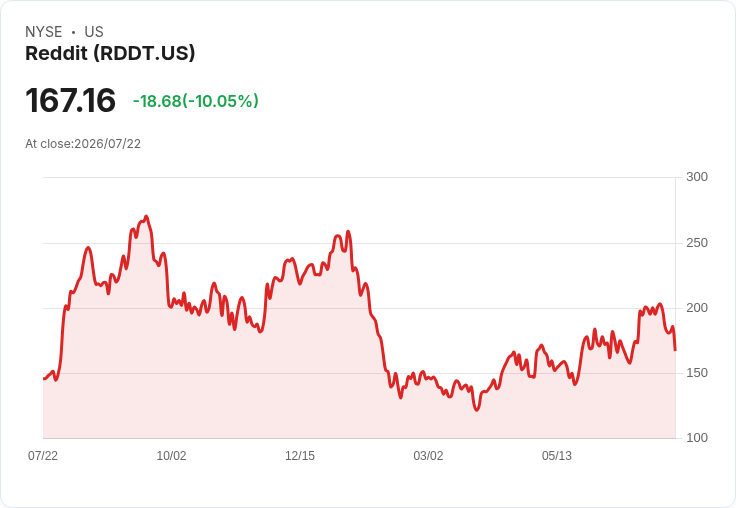The height and width of the screenshot is (508, 736).
Task: Click the leftmost start point of the chart line
Action: click(44, 378)
